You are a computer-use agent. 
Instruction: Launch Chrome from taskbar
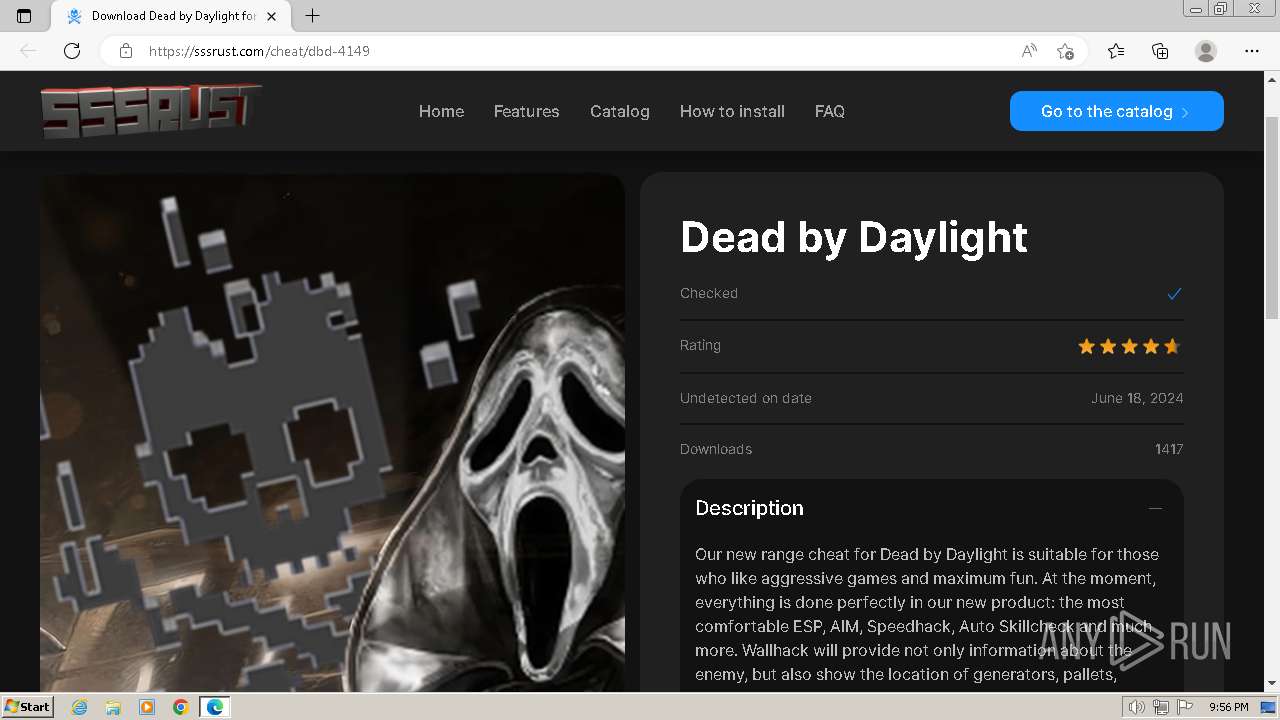pyautogui.click(x=181, y=707)
